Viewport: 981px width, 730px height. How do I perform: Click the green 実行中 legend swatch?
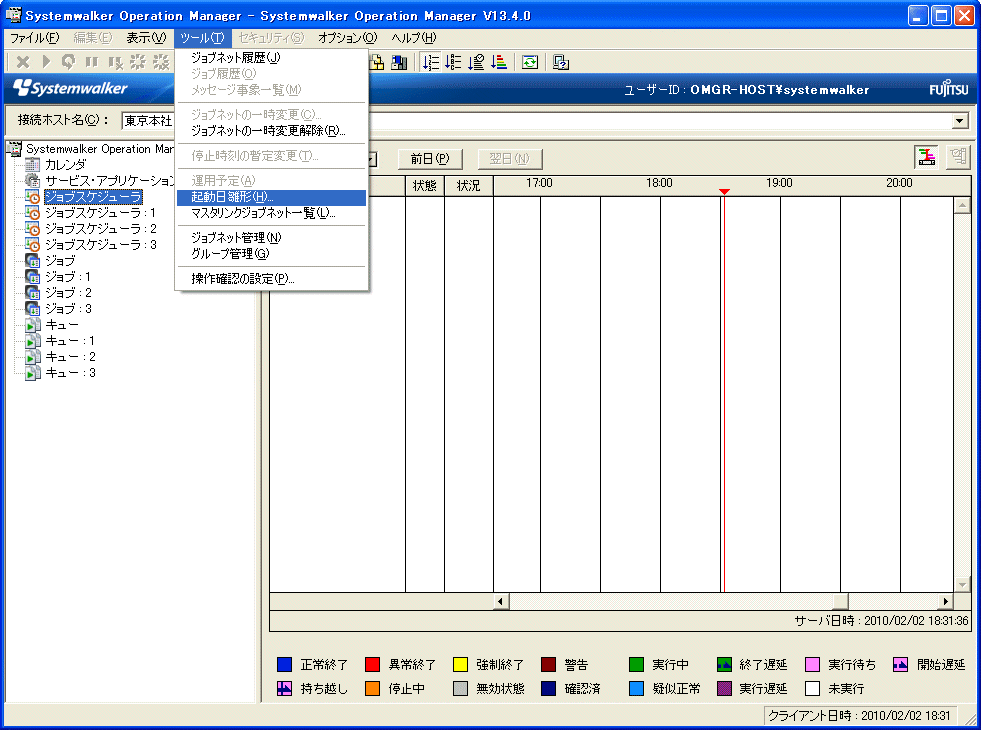pos(636,664)
